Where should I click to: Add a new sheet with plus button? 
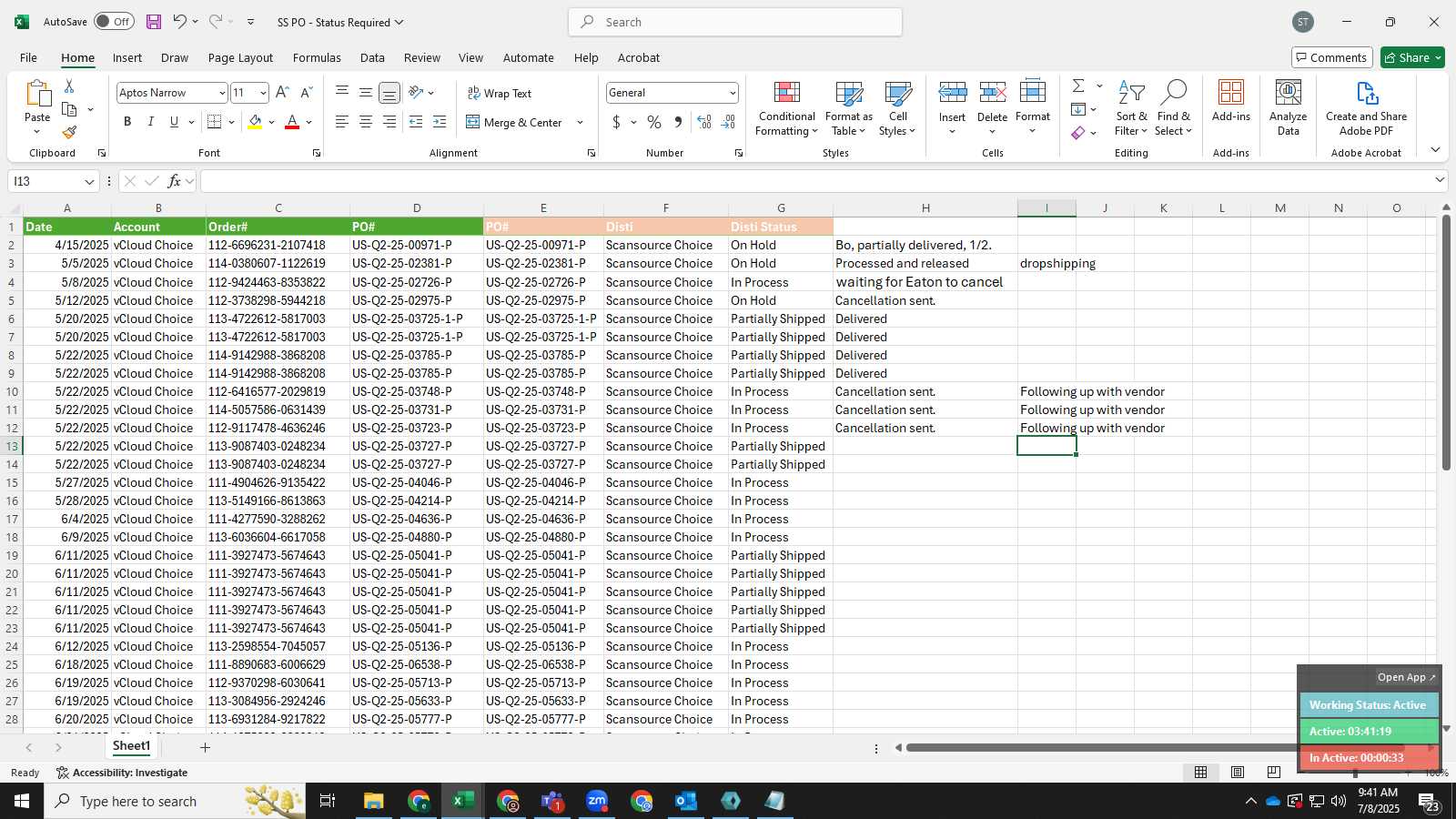pos(205,747)
